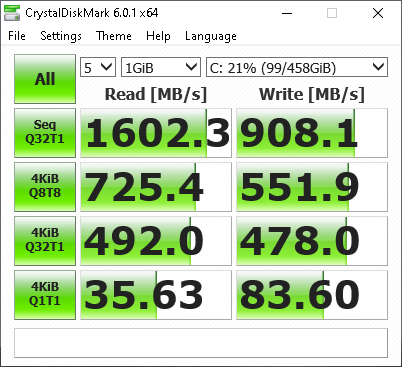The image size is (402, 367).
Task: Click the 4KiB Q32T1 write result 478.0
Action: point(312,241)
